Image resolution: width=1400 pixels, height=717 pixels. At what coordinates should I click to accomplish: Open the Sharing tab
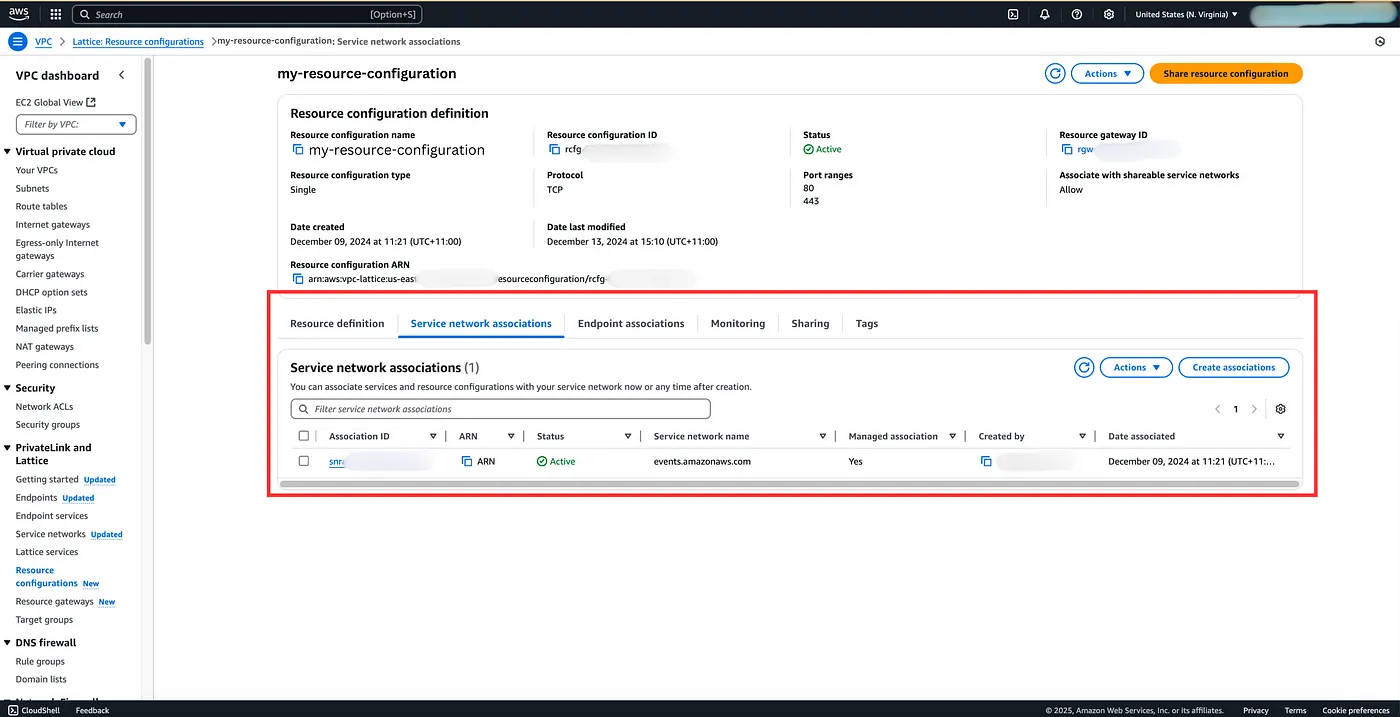[x=810, y=323]
